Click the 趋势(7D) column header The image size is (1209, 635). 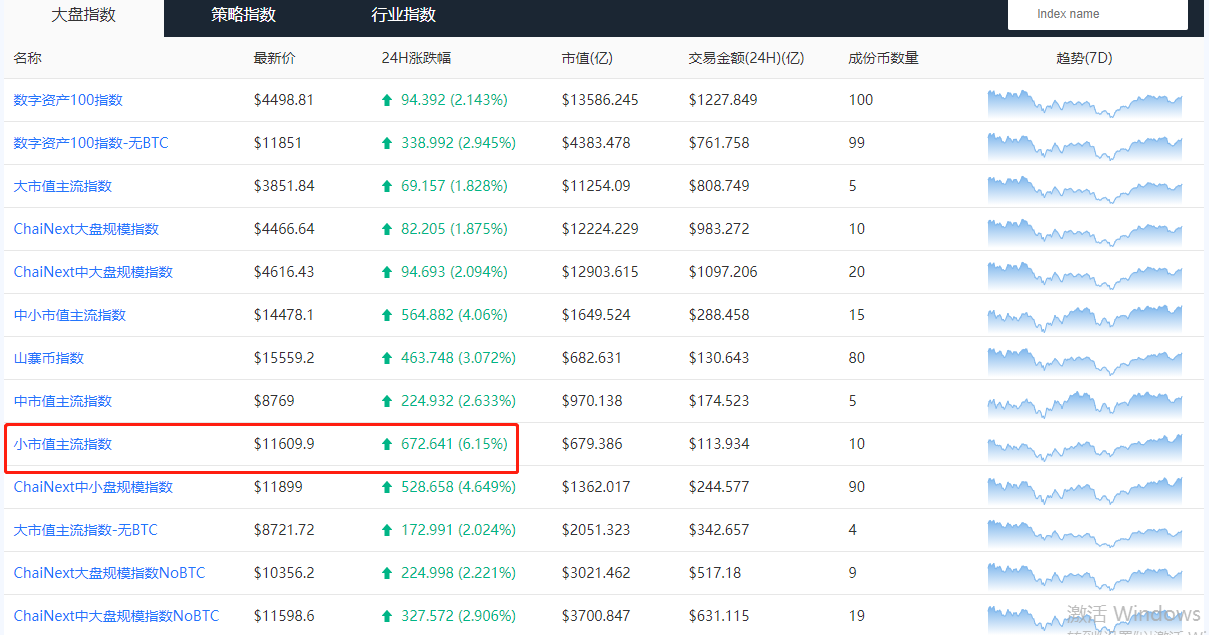[1084, 58]
